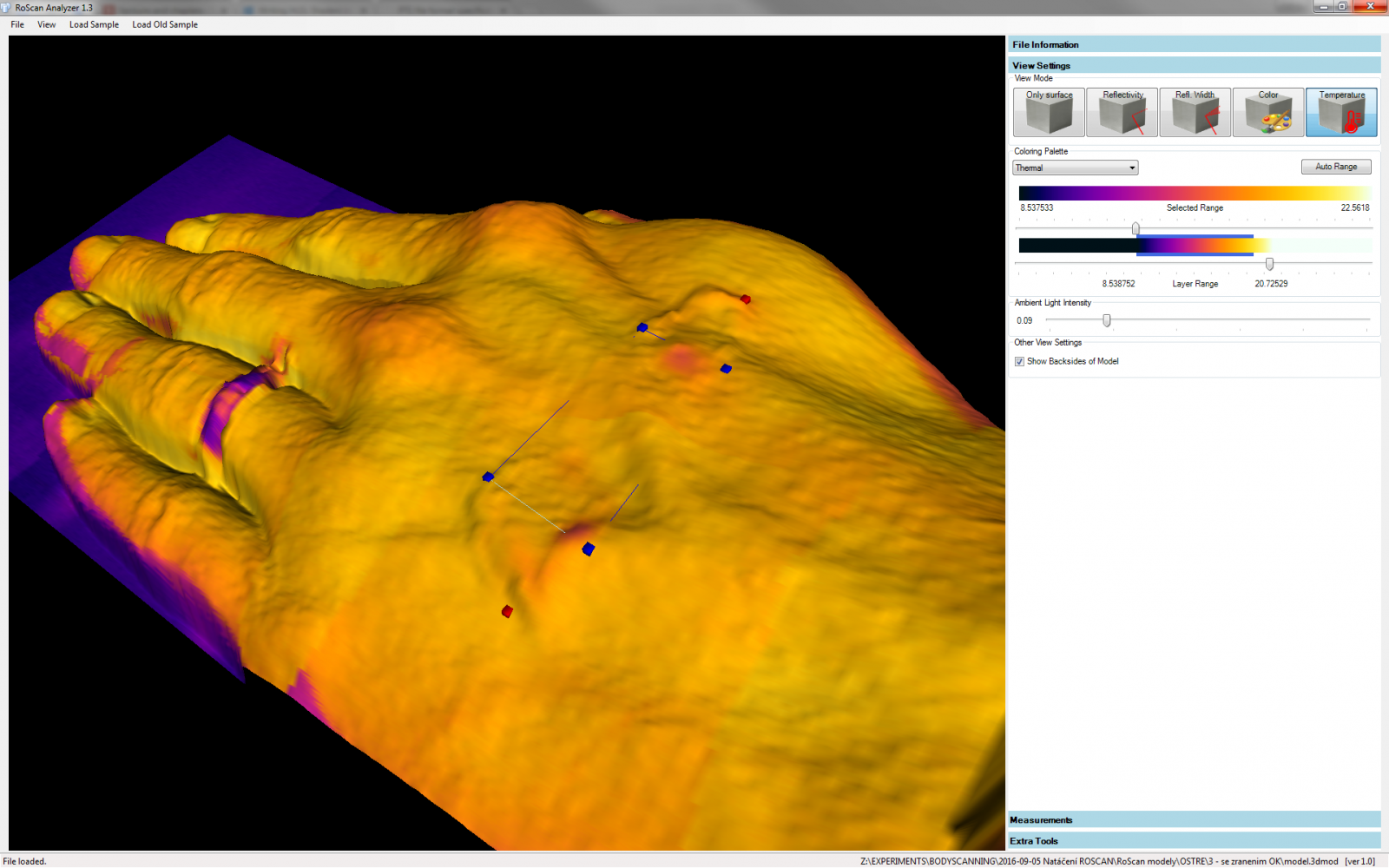Click Load Old Sample in the menu bar
The image size is (1389, 868).
coord(165,24)
